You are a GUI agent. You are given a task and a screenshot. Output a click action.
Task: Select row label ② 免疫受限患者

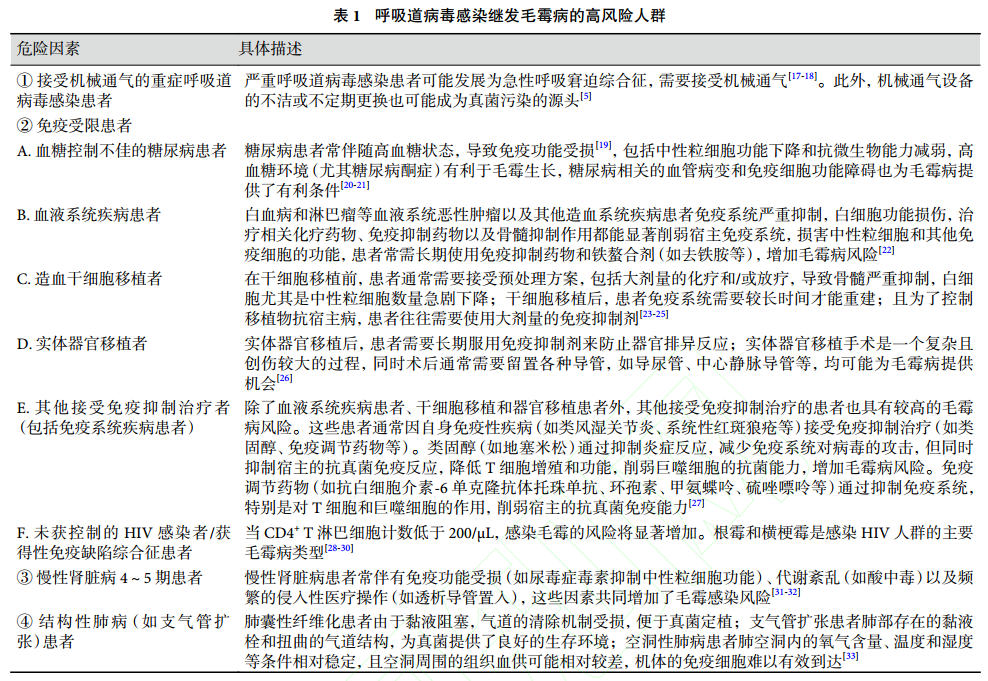click(74, 125)
